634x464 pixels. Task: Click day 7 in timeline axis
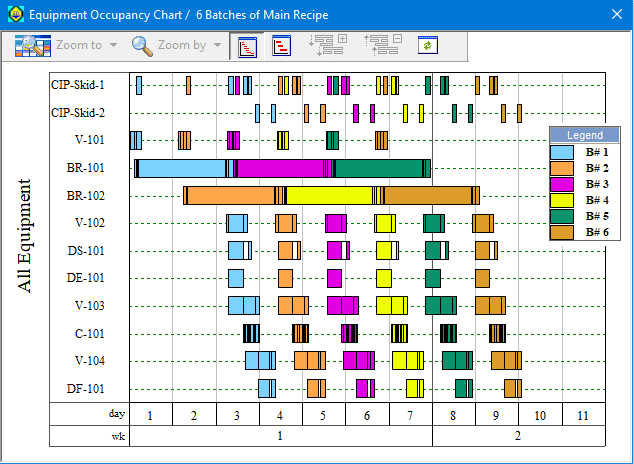[410, 415]
